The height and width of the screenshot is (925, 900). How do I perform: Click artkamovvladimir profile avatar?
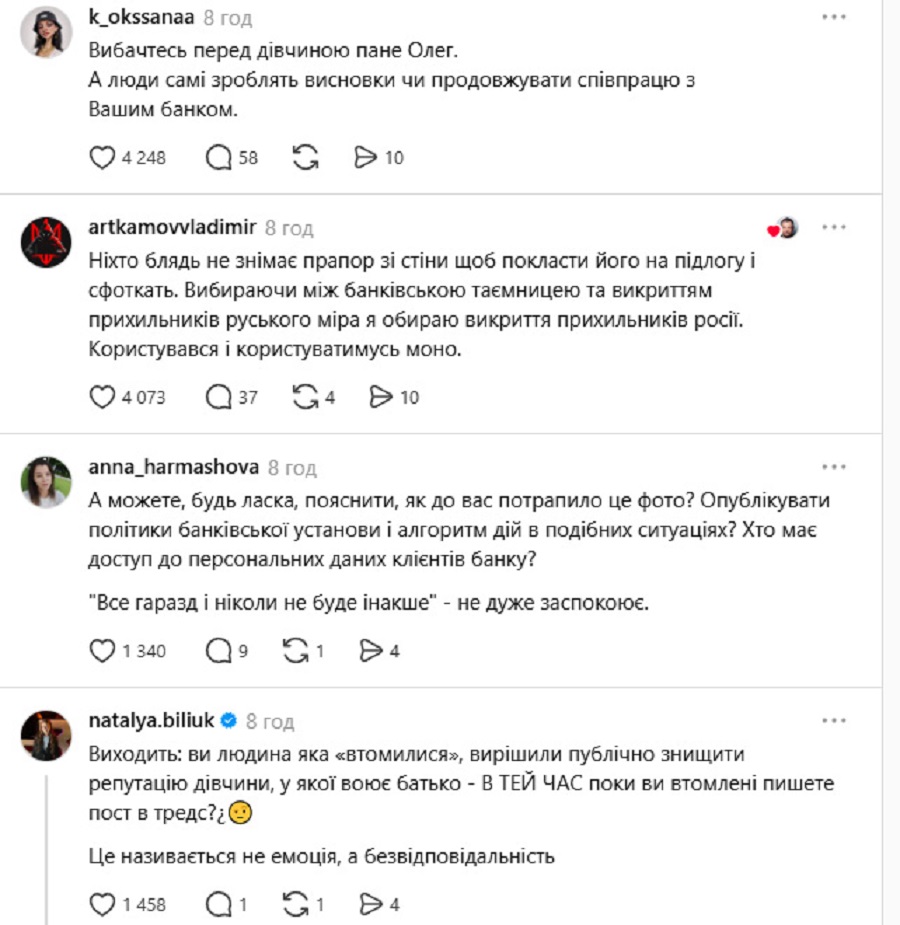[46, 241]
